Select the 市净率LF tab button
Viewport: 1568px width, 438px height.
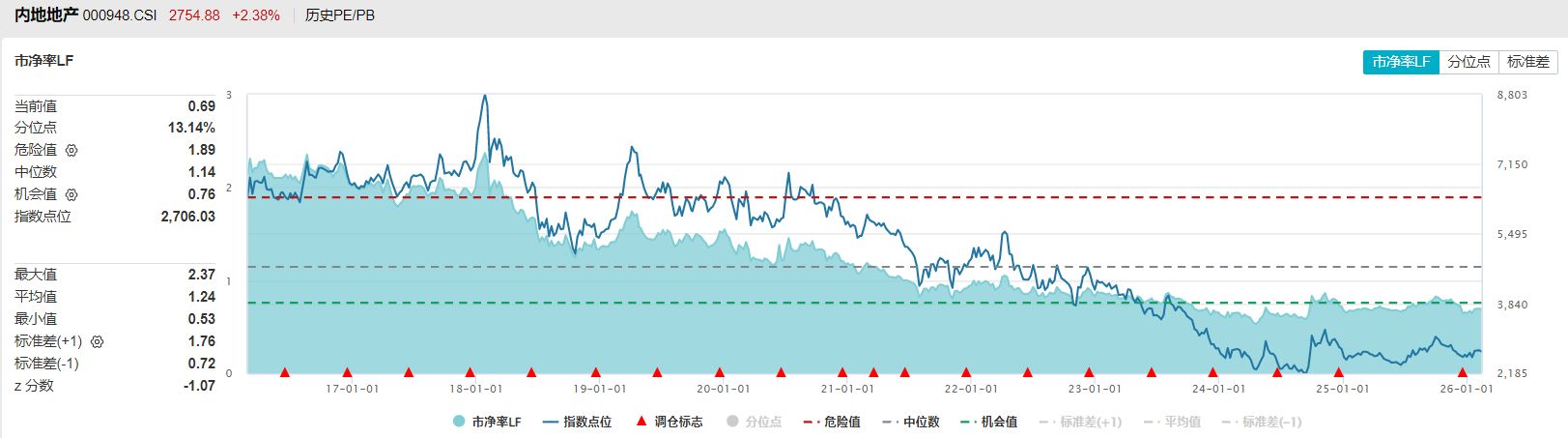coord(1401,62)
